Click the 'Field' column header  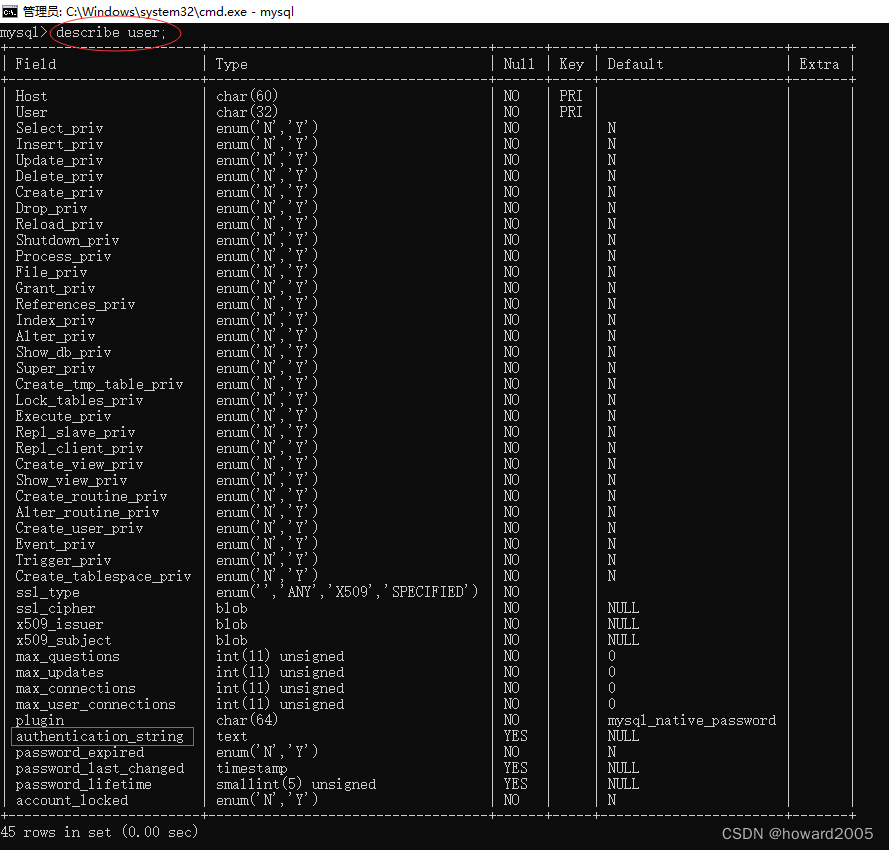[36, 64]
